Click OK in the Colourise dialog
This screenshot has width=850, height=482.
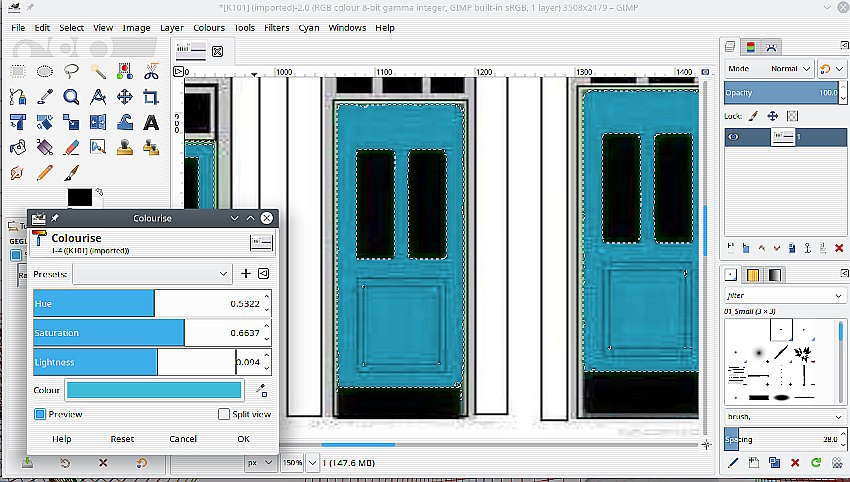pos(243,439)
